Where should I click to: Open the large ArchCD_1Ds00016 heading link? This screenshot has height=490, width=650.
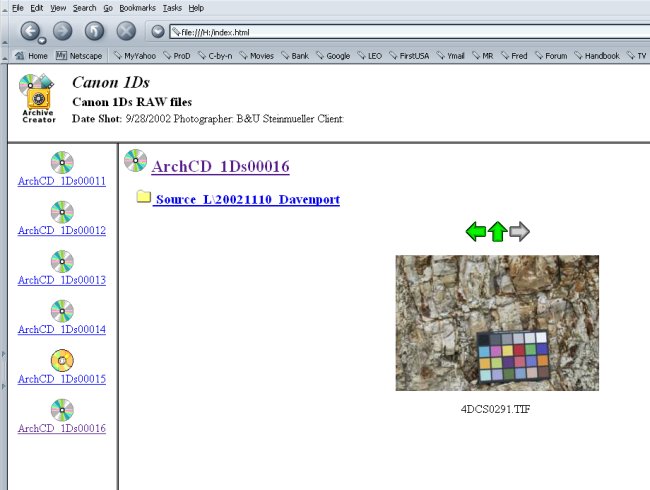pyautogui.click(x=221, y=167)
